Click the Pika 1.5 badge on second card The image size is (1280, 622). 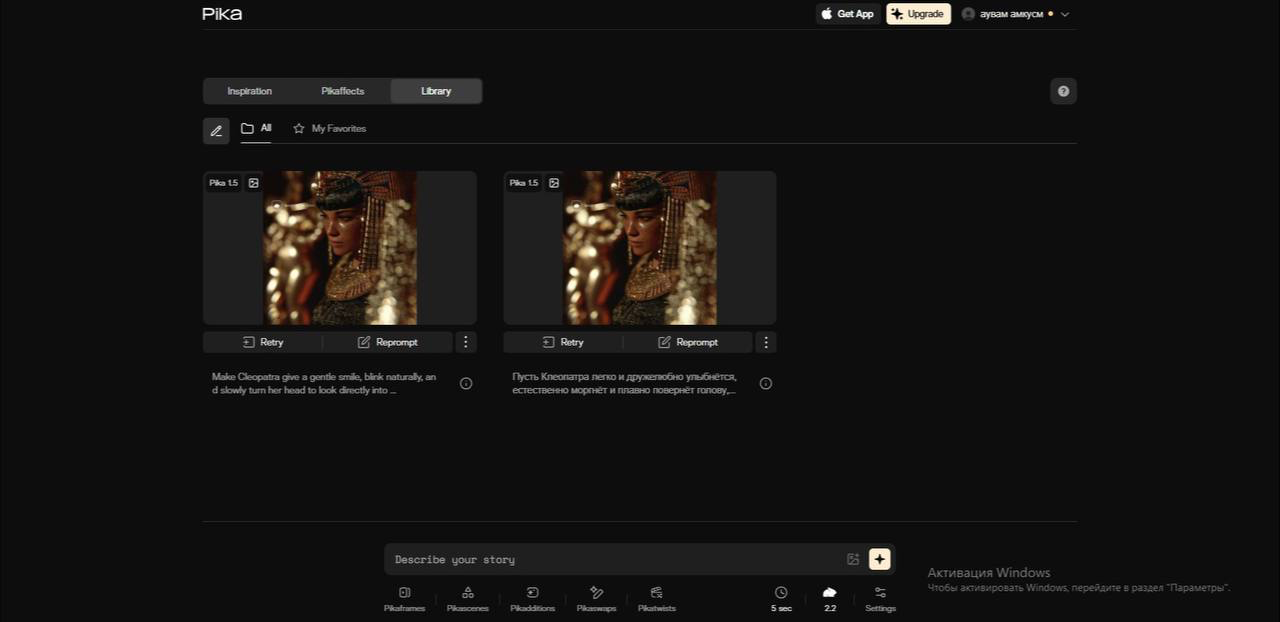coord(524,183)
